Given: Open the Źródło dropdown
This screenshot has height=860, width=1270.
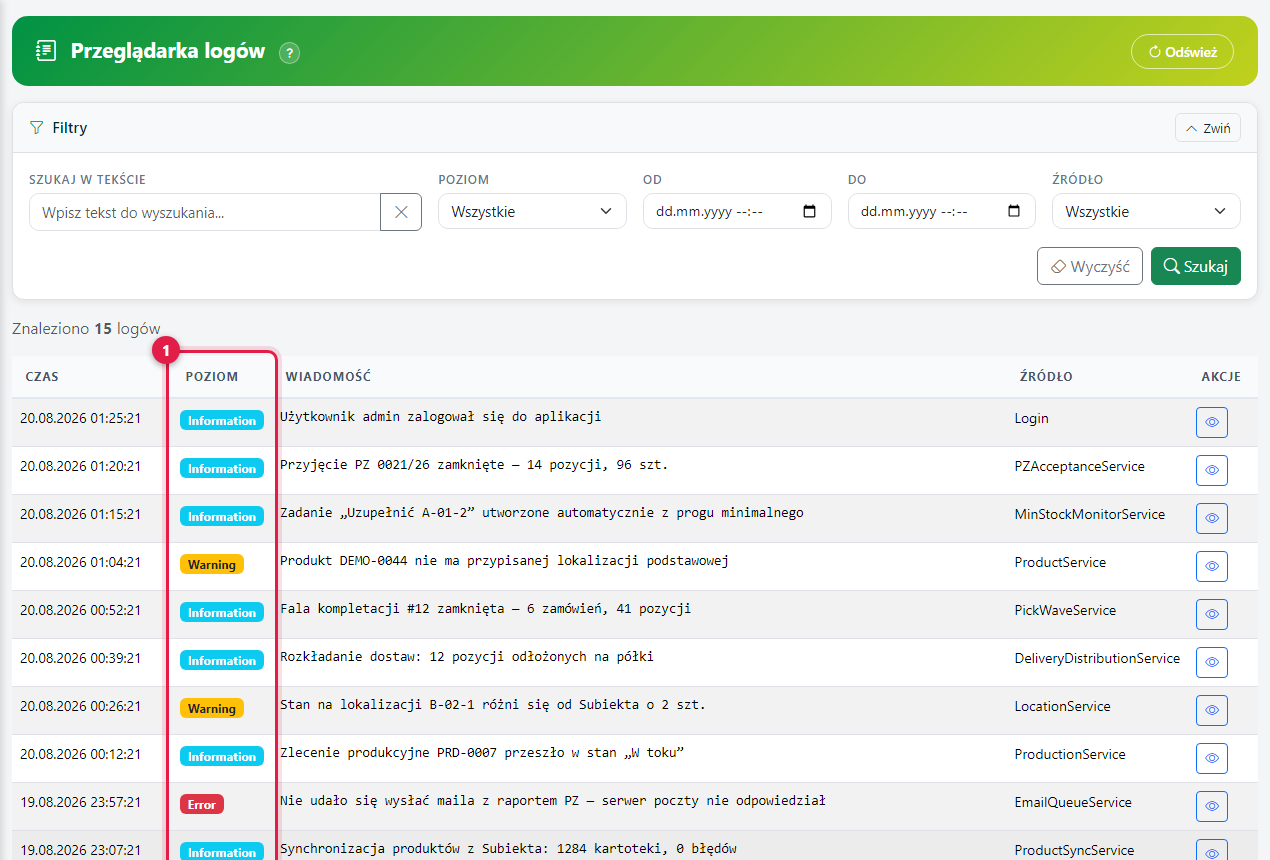Looking at the screenshot, I should click(x=1146, y=212).
